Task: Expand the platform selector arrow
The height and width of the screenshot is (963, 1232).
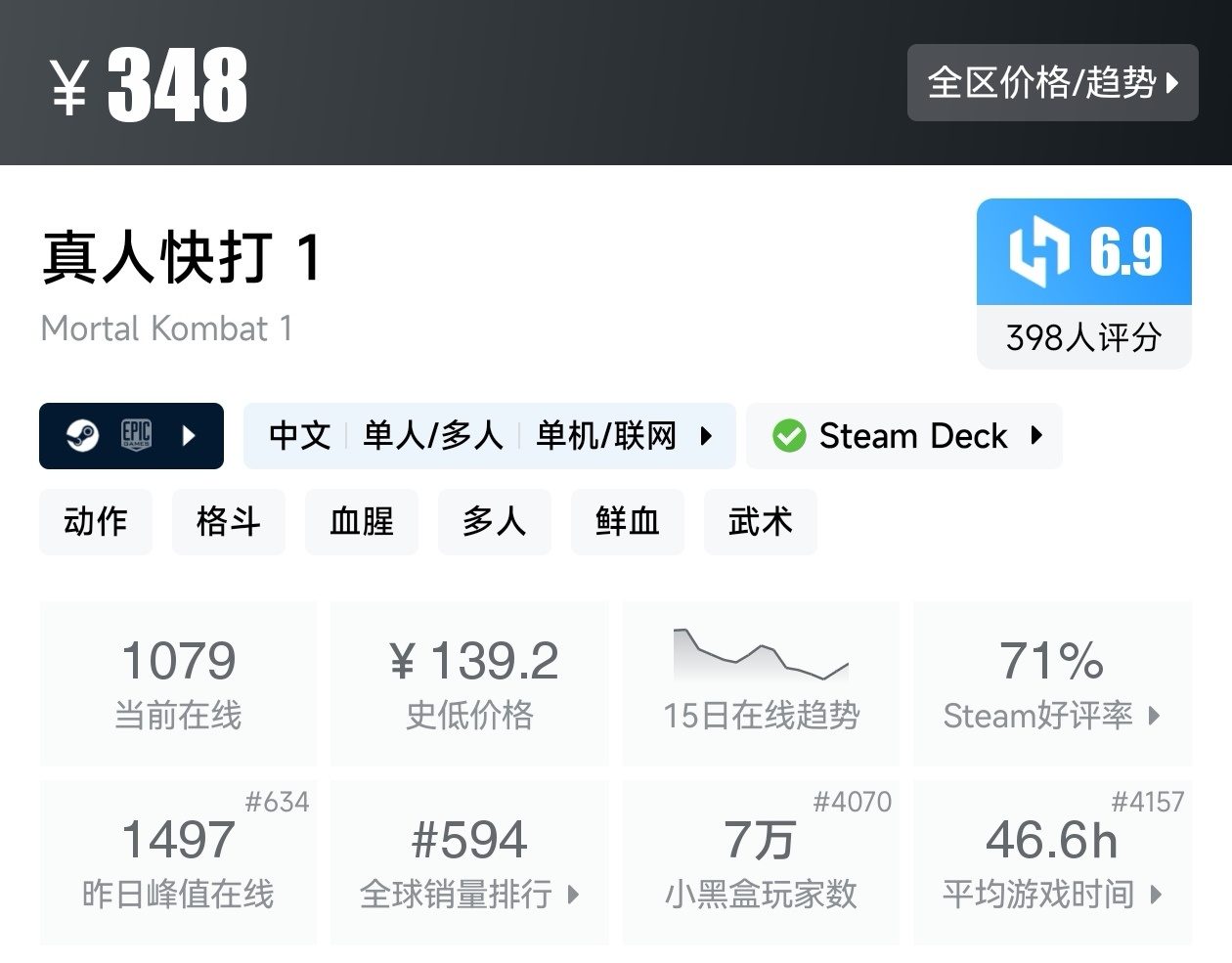Action: pyautogui.click(x=190, y=435)
